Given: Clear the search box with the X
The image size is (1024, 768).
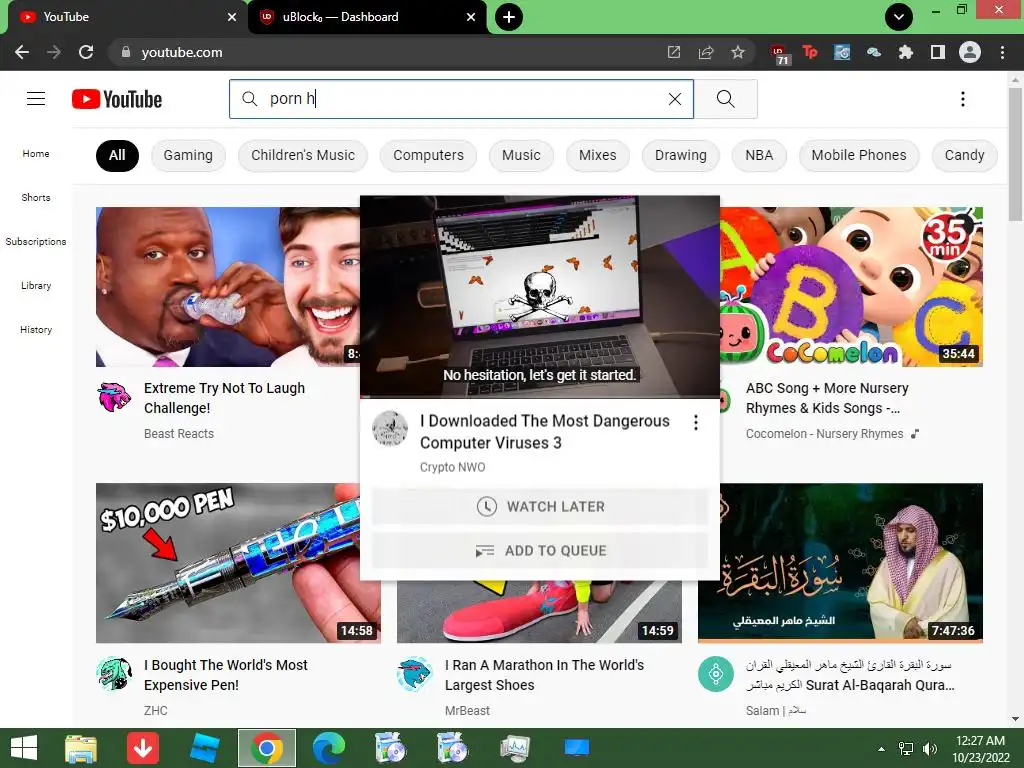Looking at the screenshot, I should coord(675,99).
